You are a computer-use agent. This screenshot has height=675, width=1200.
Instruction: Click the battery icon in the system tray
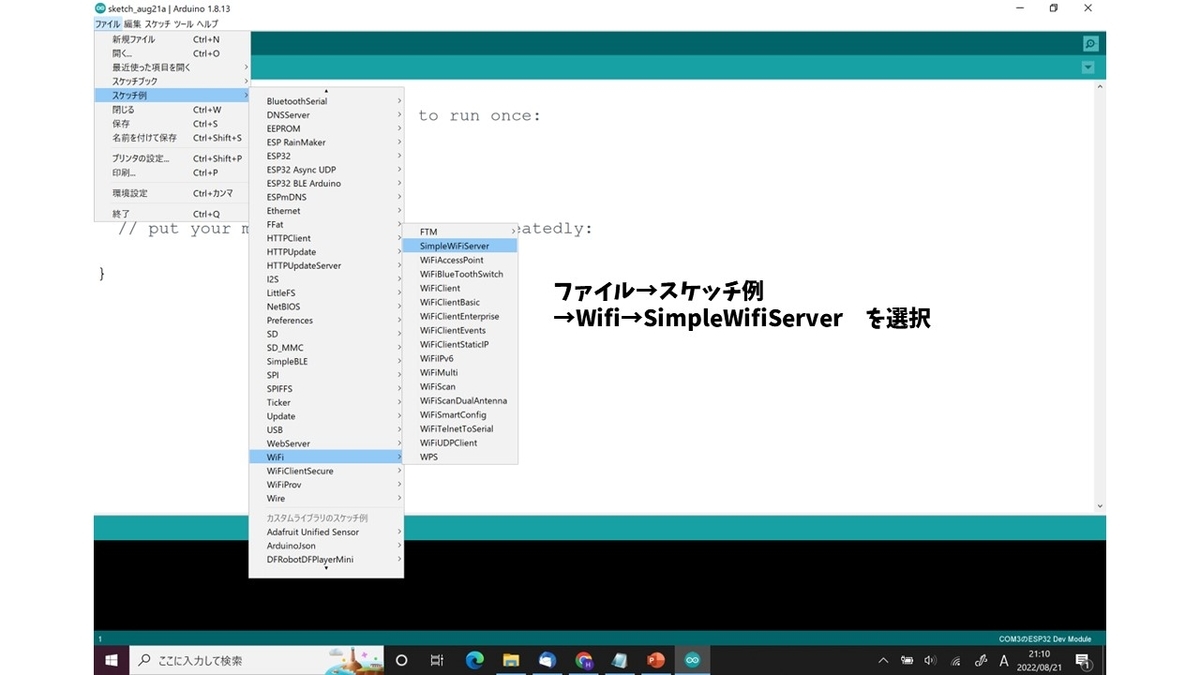[x=906, y=660]
